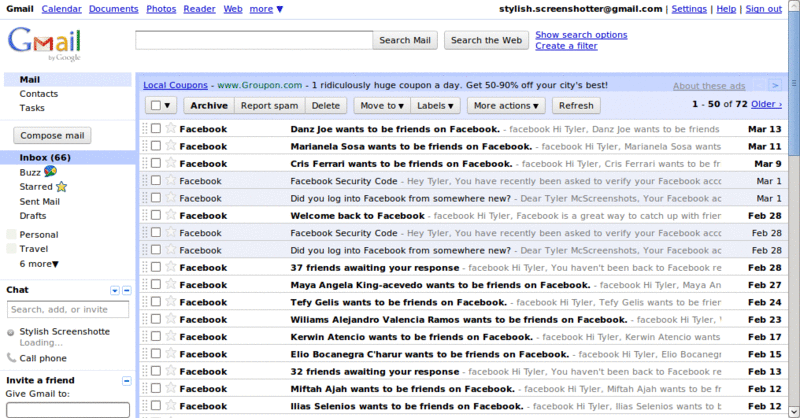Star the Danz Joe friend request email
Viewport: 800px width, 418px height.
171,128
